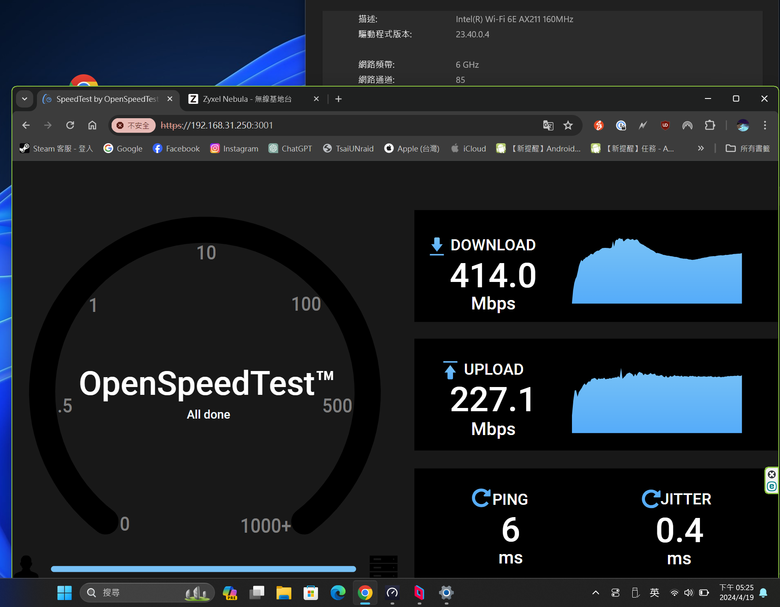Open the Wi-Fi network tray icon
This screenshot has width=780, height=607.
coord(675,593)
